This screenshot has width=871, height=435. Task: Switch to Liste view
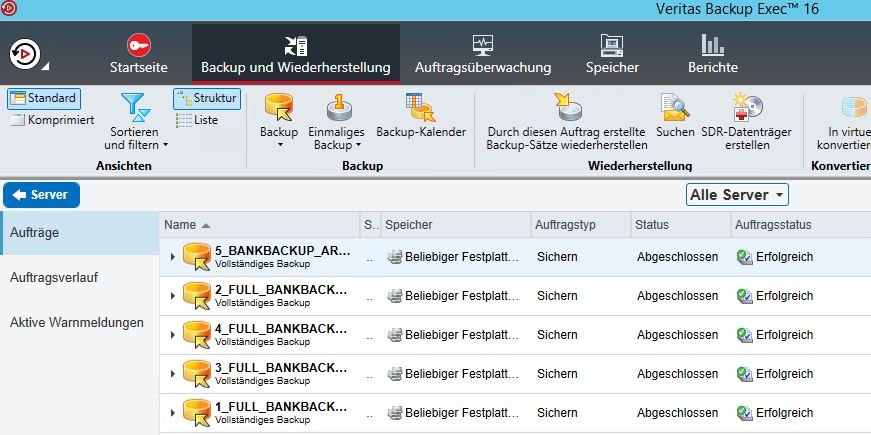point(197,120)
